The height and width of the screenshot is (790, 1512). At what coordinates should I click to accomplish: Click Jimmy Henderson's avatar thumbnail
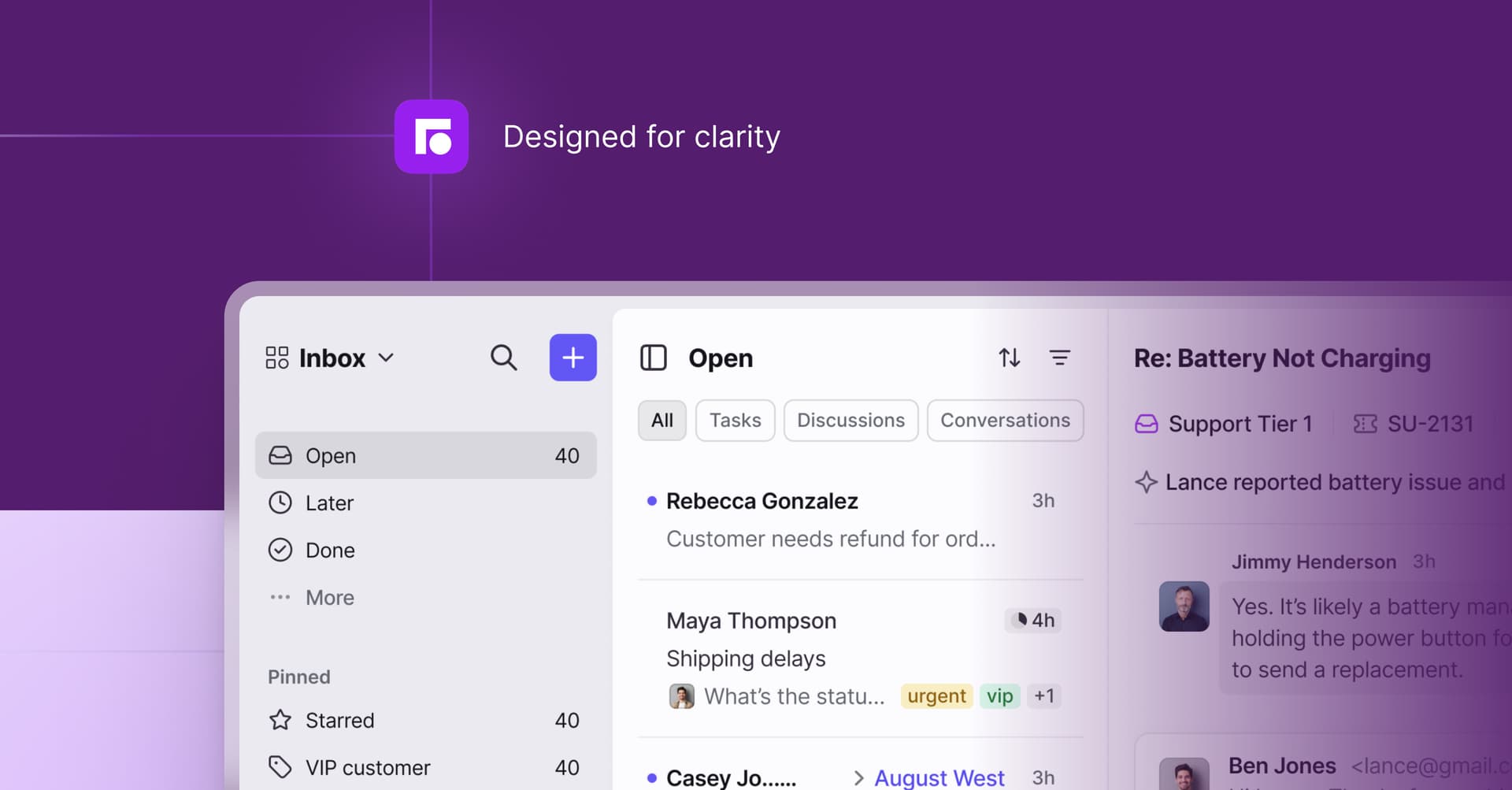pyautogui.click(x=1183, y=606)
